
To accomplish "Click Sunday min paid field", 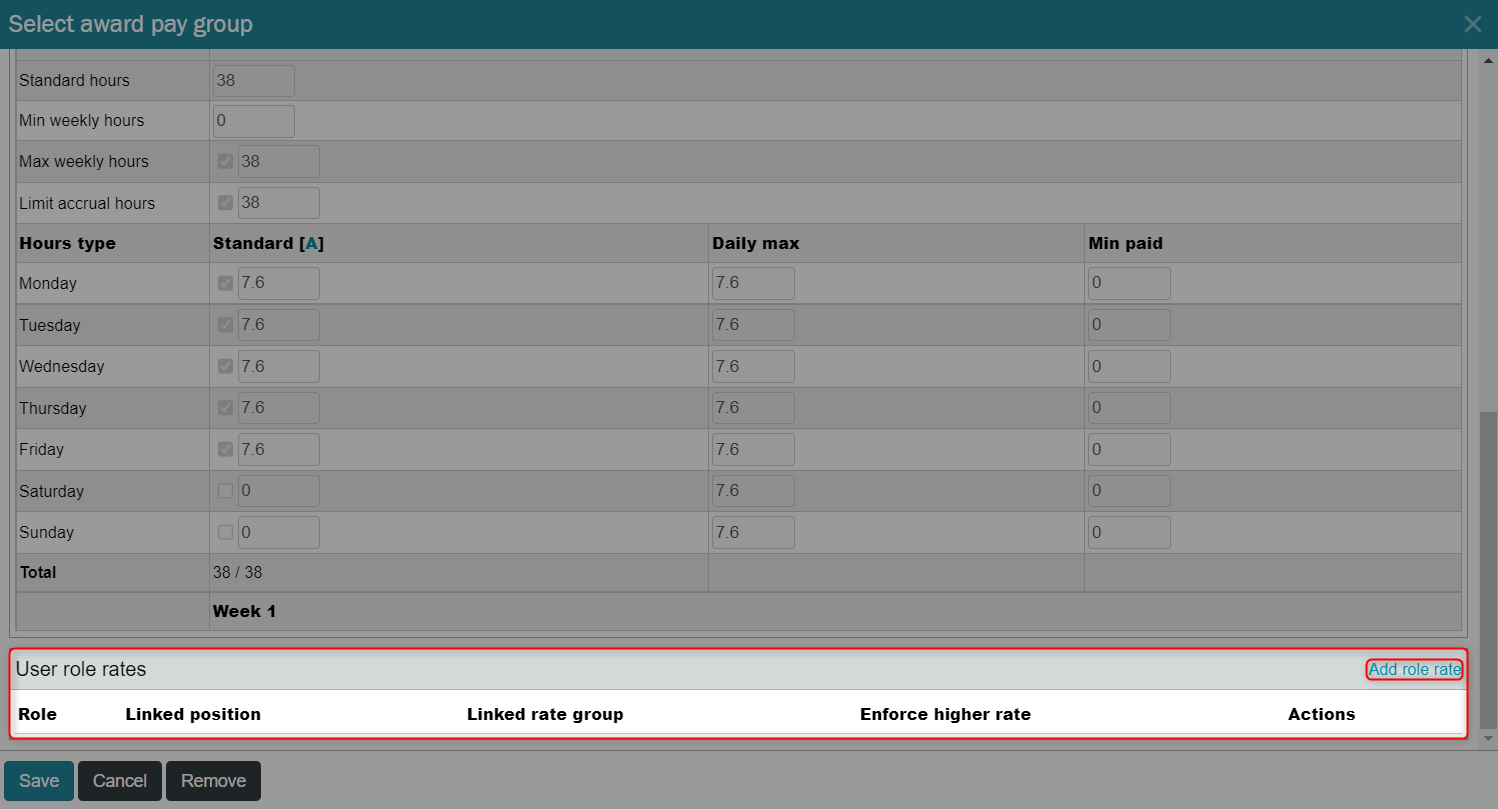I will pos(1129,533).
